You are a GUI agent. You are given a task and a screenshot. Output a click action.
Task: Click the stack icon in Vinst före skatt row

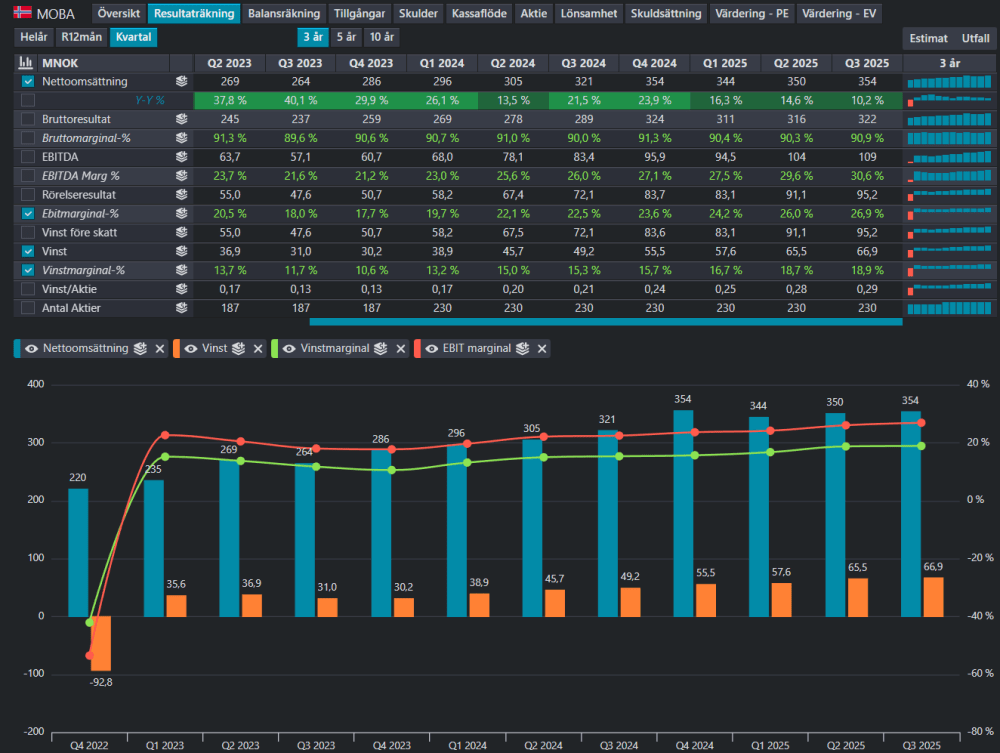182,232
